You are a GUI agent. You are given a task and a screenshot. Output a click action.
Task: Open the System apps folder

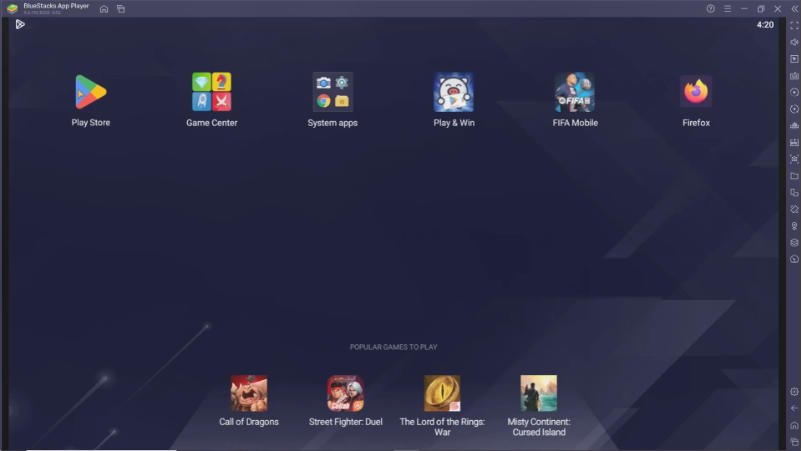tap(332, 92)
